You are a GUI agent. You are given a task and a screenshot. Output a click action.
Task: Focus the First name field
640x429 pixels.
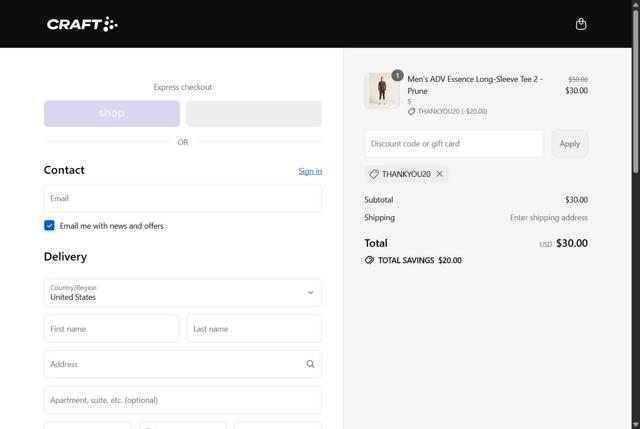click(111, 329)
